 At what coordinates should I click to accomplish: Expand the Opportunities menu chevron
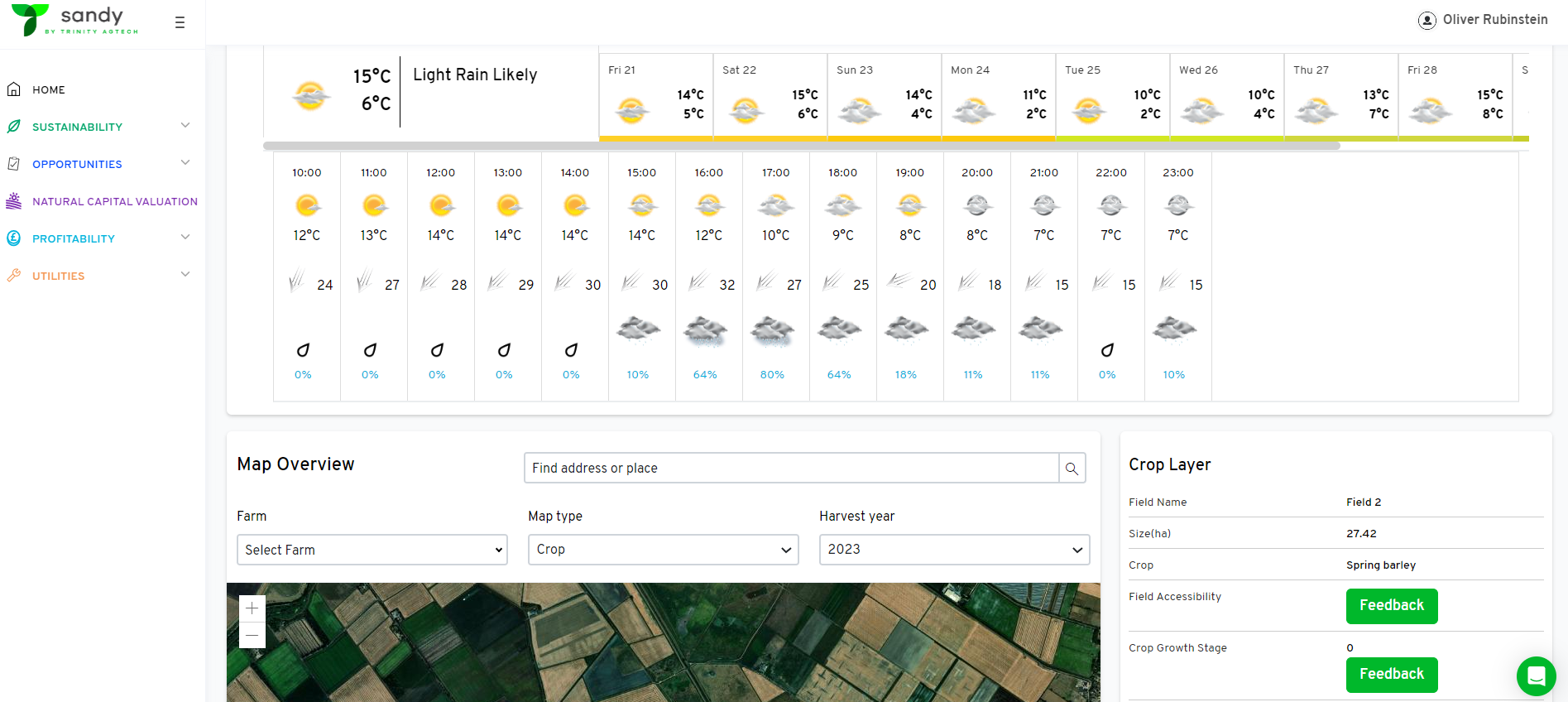click(x=185, y=162)
